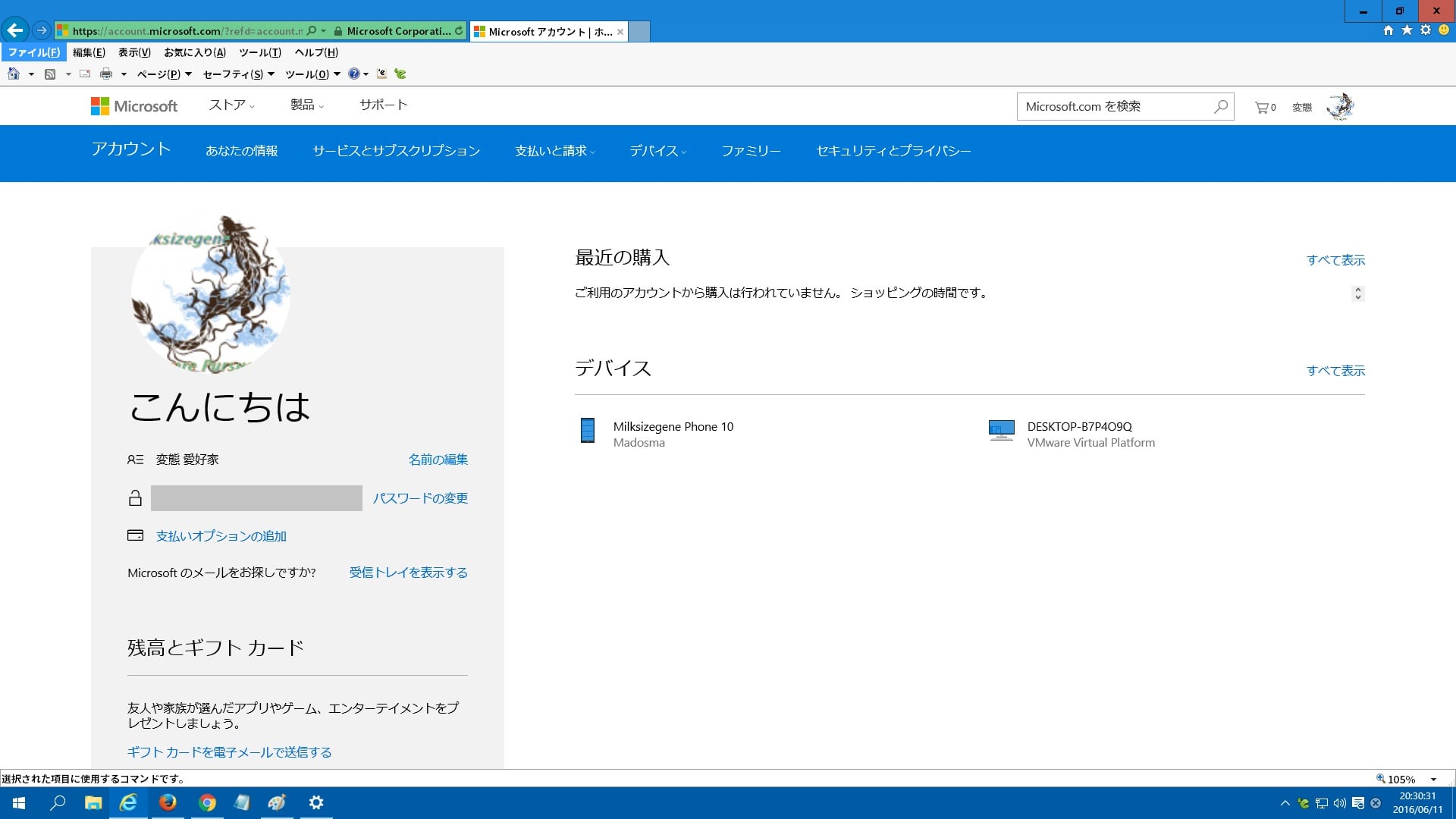Open the 編集(E) menu
This screenshot has height=819, width=1456.
[89, 52]
